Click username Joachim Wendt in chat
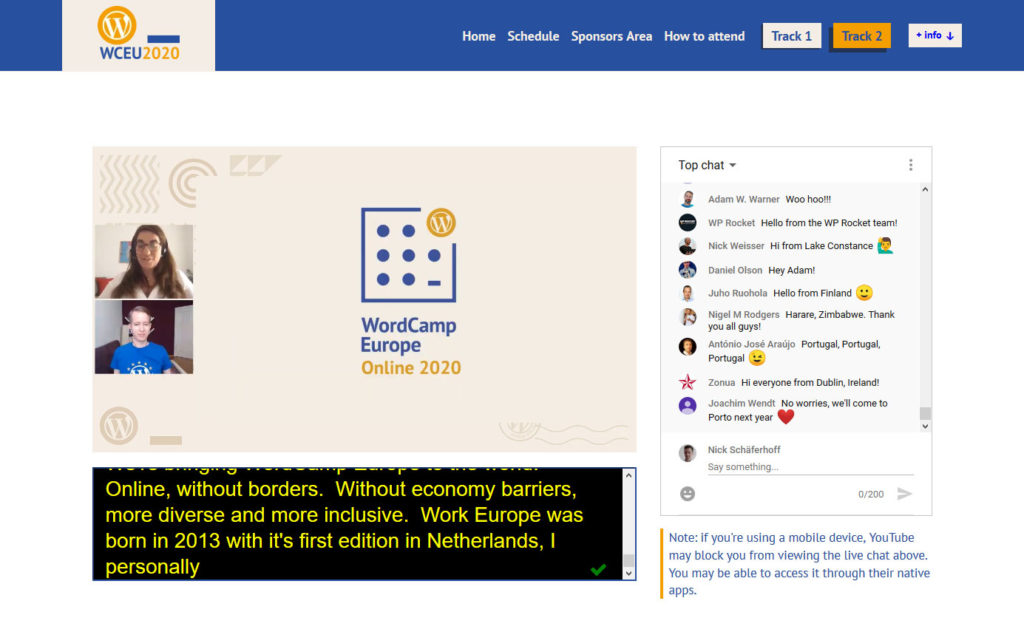Screen dimensions: 1024x632 [x=741, y=403]
